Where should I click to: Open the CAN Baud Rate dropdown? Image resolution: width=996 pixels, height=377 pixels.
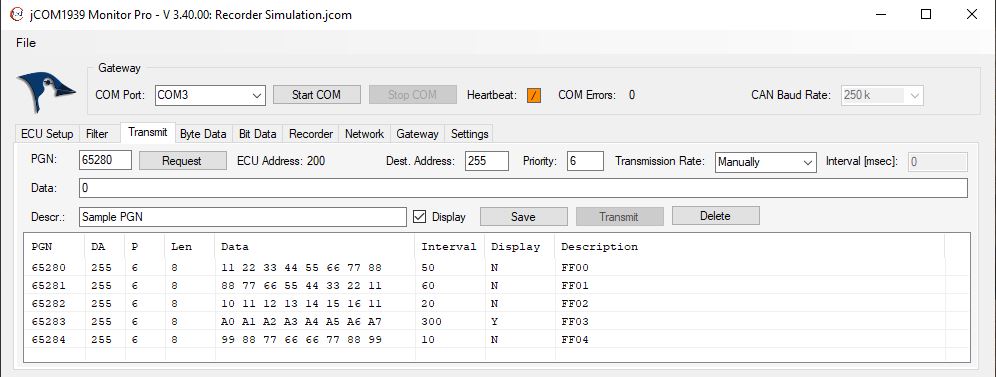tap(882, 95)
